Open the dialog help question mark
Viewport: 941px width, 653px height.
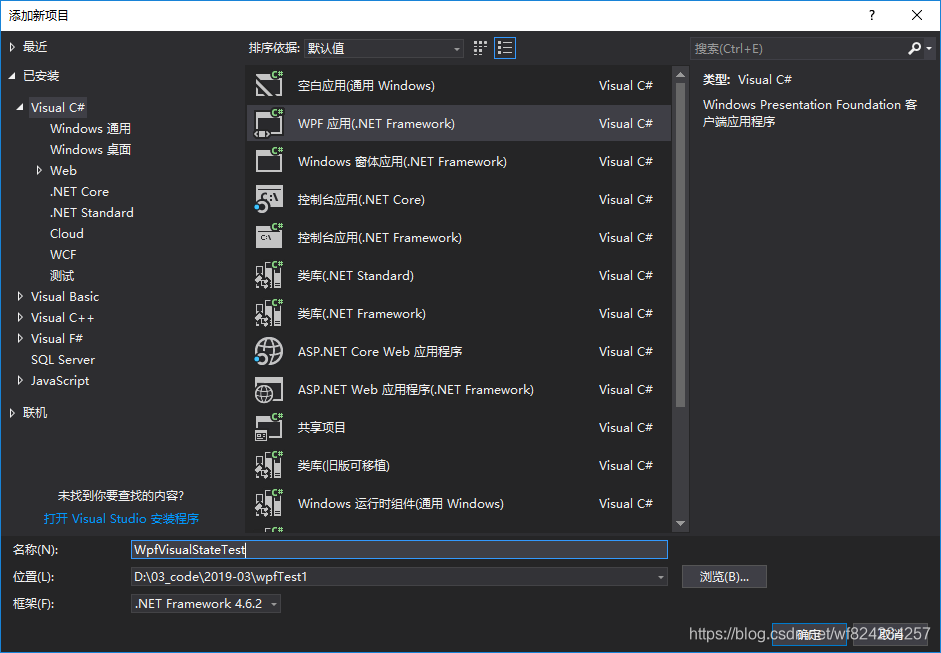coord(872,15)
